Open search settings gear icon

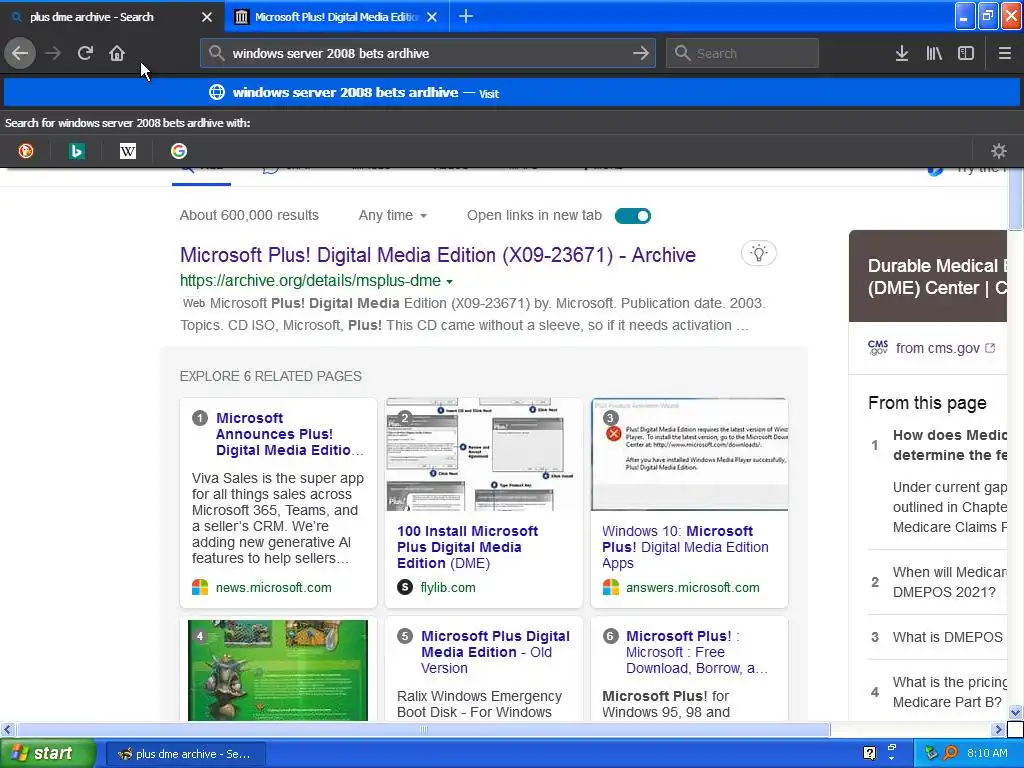[x=999, y=151]
